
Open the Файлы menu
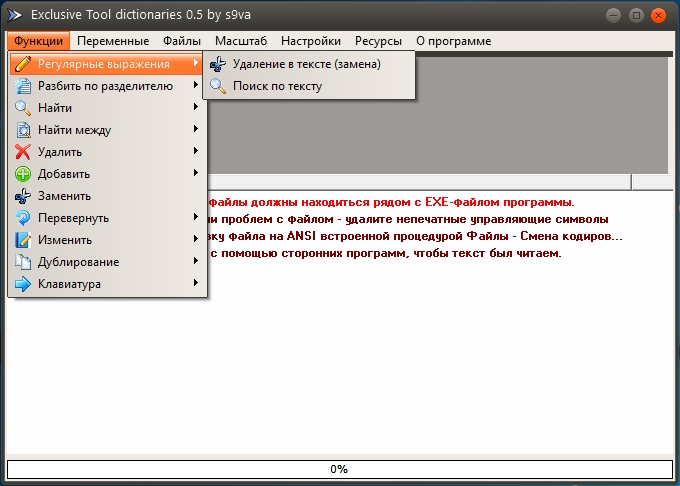coord(181,41)
